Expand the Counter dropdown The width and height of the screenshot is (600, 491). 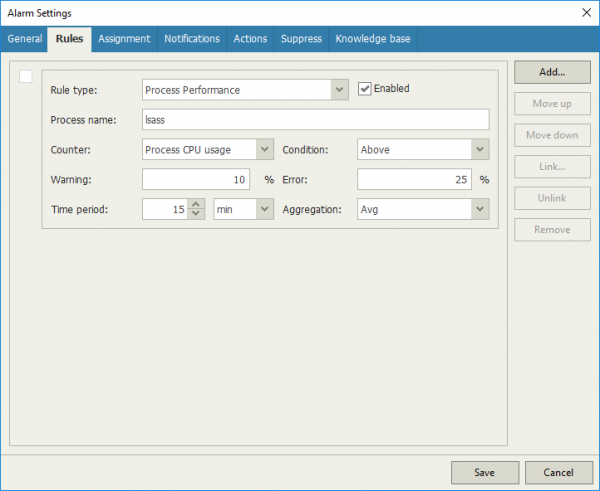click(265, 150)
